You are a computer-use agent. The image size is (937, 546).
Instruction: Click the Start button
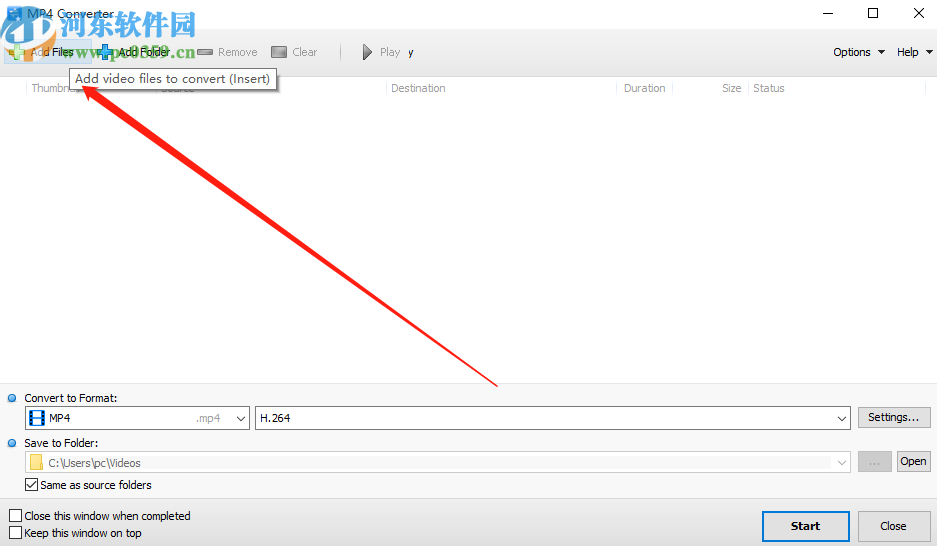[806, 526]
